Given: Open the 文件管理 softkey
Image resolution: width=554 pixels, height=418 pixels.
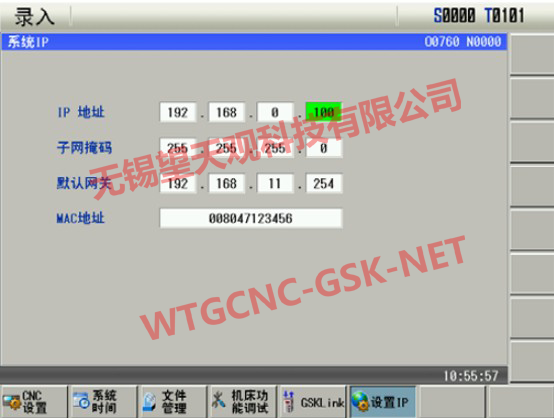Looking at the screenshot, I should [173, 402].
